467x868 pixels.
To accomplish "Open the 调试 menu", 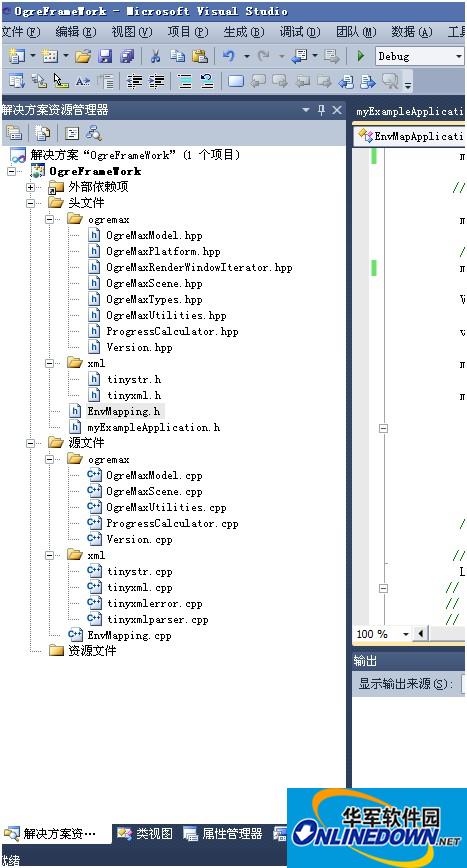I will tap(300, 32).
